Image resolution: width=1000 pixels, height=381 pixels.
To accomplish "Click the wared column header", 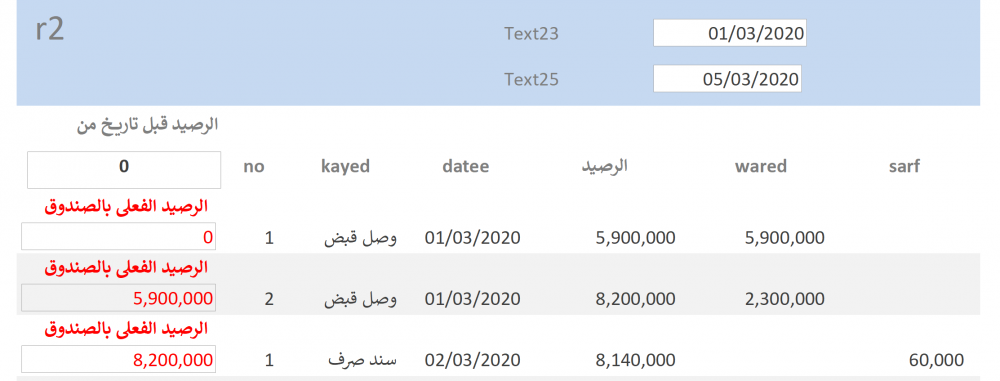I will [760, 167].
